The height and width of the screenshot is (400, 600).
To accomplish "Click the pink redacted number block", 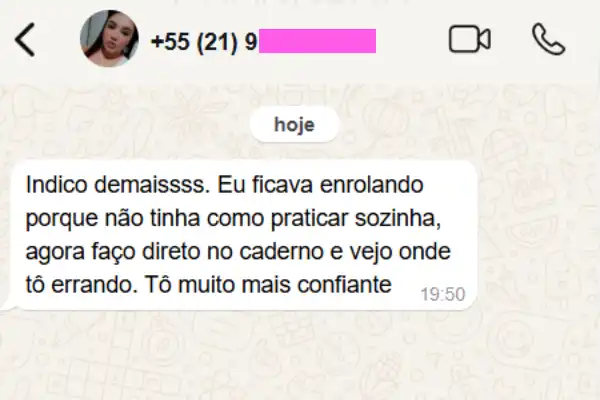I will 317,41.
